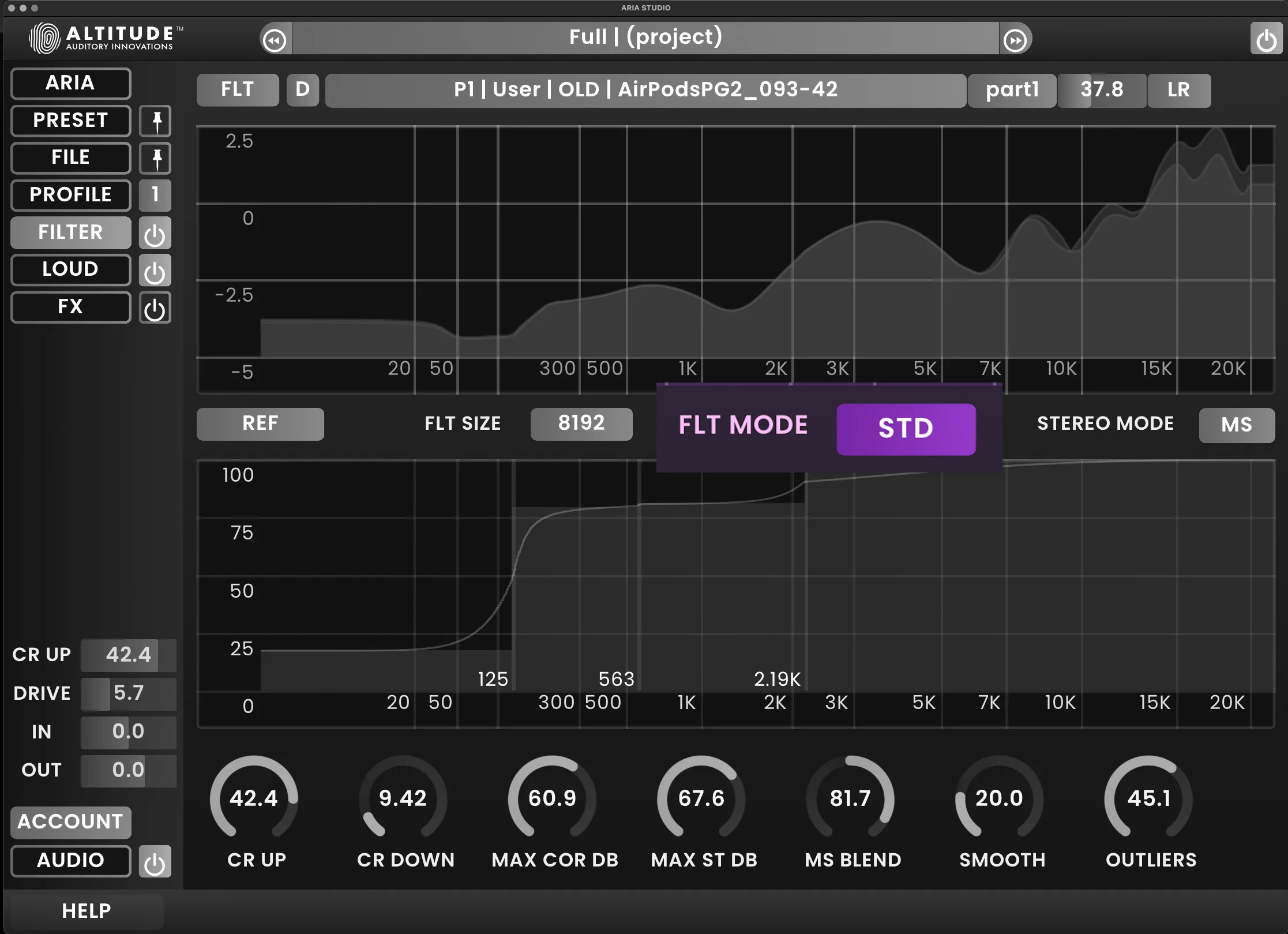
Task: Disable LOUD processing with its power toggle
Action: tap(155, 270)
